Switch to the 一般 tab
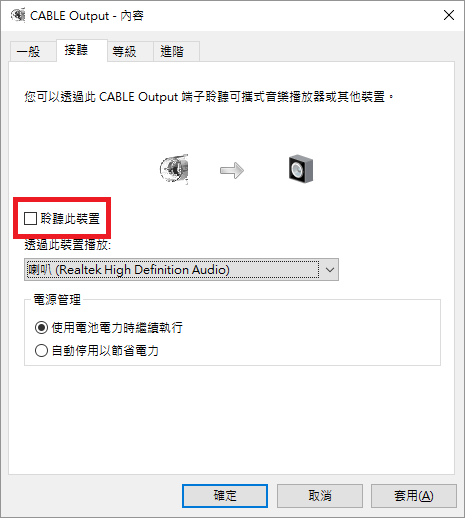The width and height of the screenshot is (465, 518). [x=33, y=52]
